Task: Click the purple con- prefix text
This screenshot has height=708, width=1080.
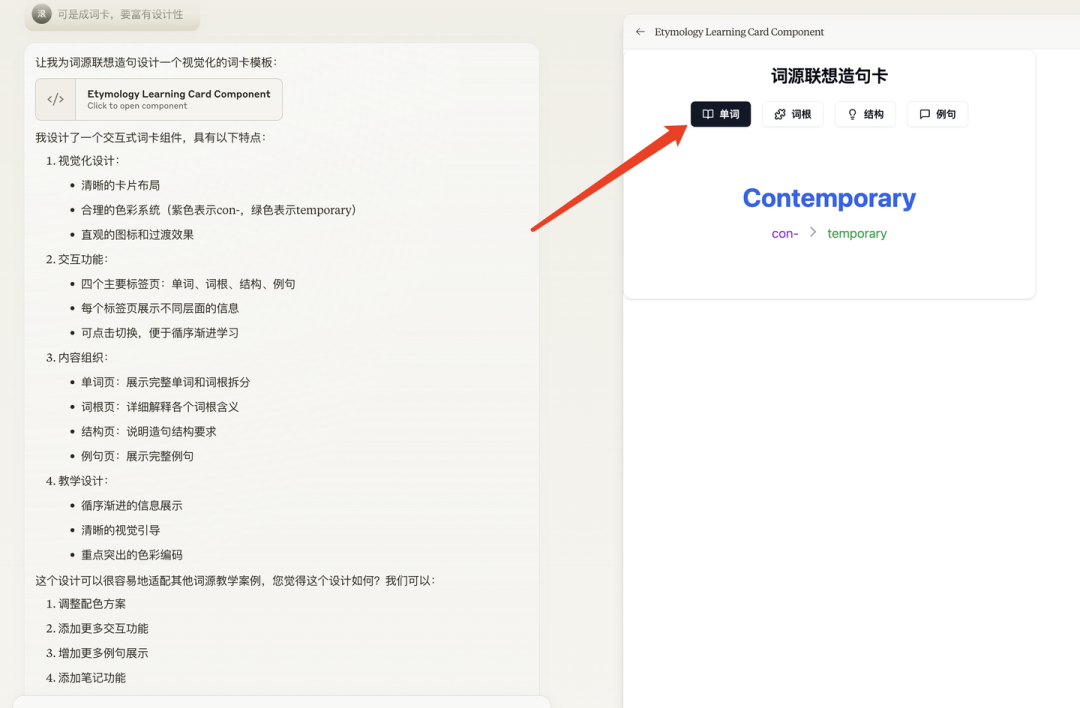Action: [x=785, y=233]
